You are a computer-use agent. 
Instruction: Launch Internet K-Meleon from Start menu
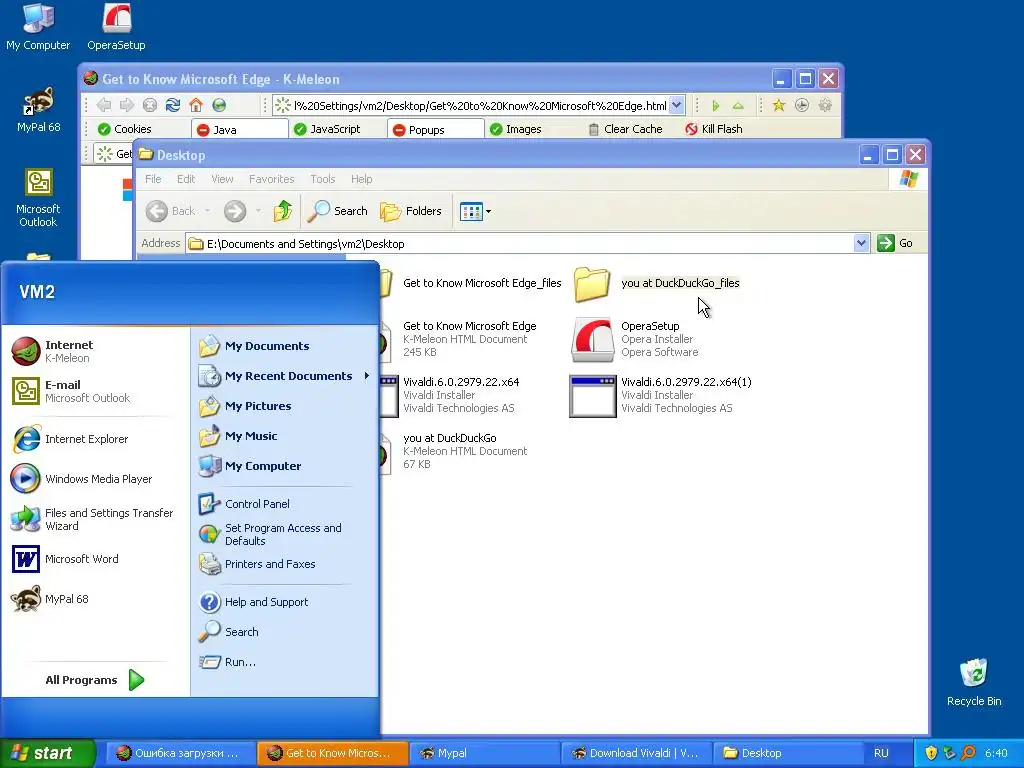pyautogui.click(x=95, y=351)
